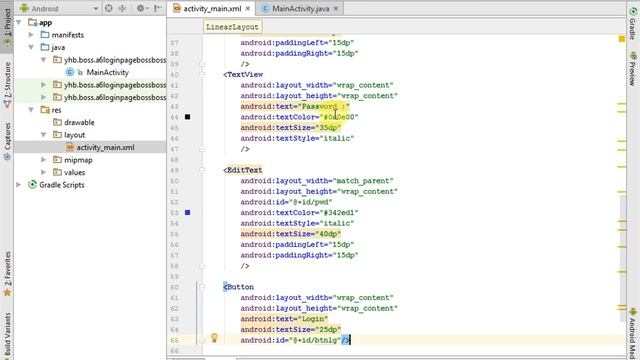Close the MainActivity.java tab

tap(336, 9)
